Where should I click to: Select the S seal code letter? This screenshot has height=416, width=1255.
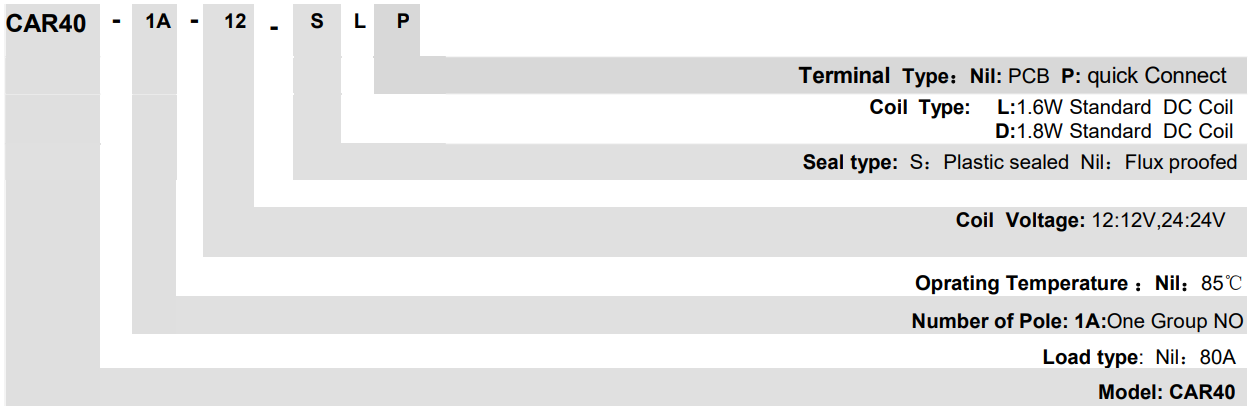click(x=317, y=22)
